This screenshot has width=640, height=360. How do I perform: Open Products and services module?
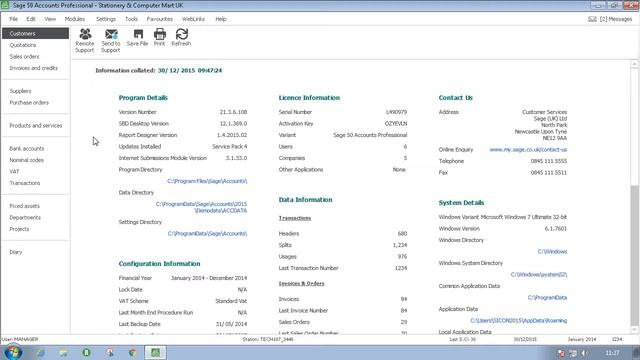(x=36, y=125)
